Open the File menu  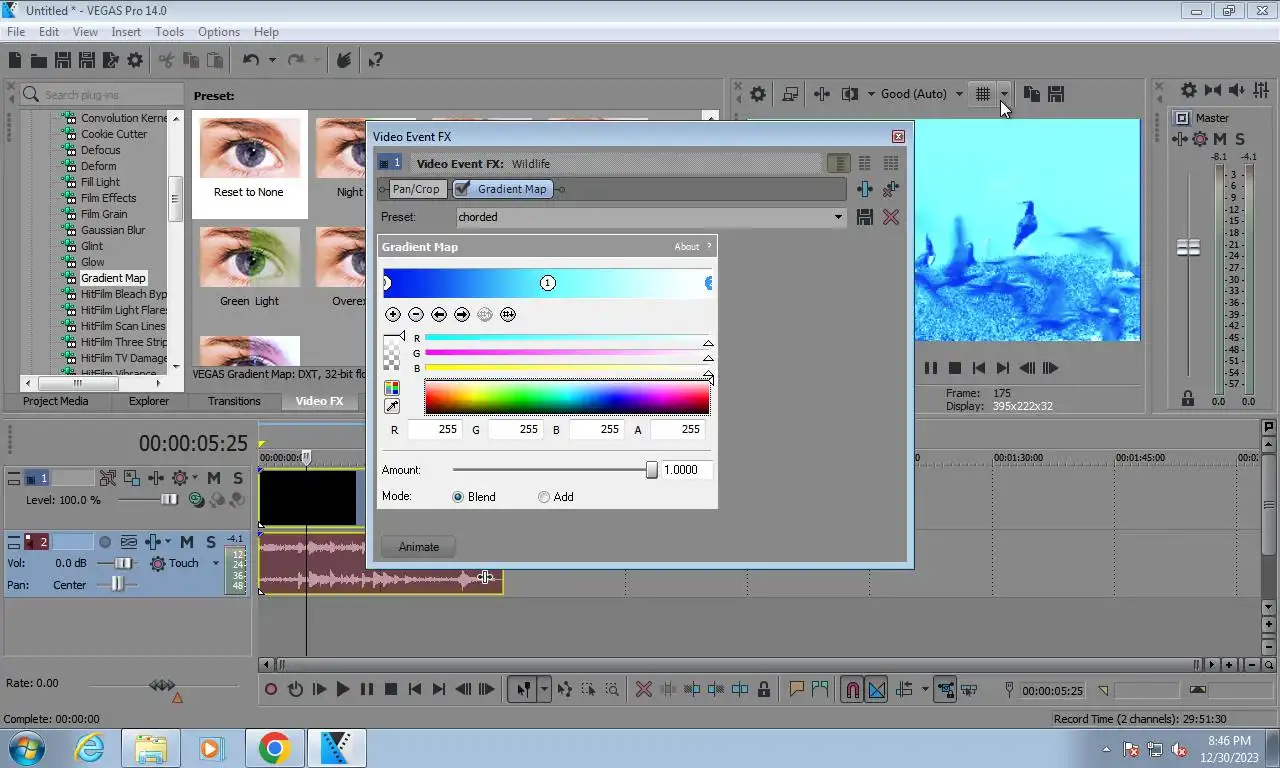16,32
